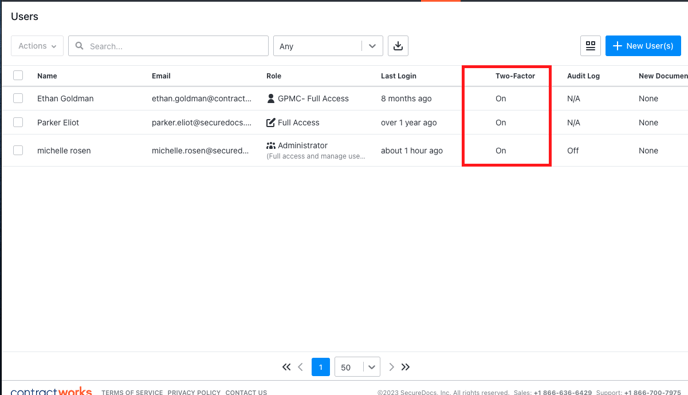Open the column layout view icon

click(x=590, y=46)
